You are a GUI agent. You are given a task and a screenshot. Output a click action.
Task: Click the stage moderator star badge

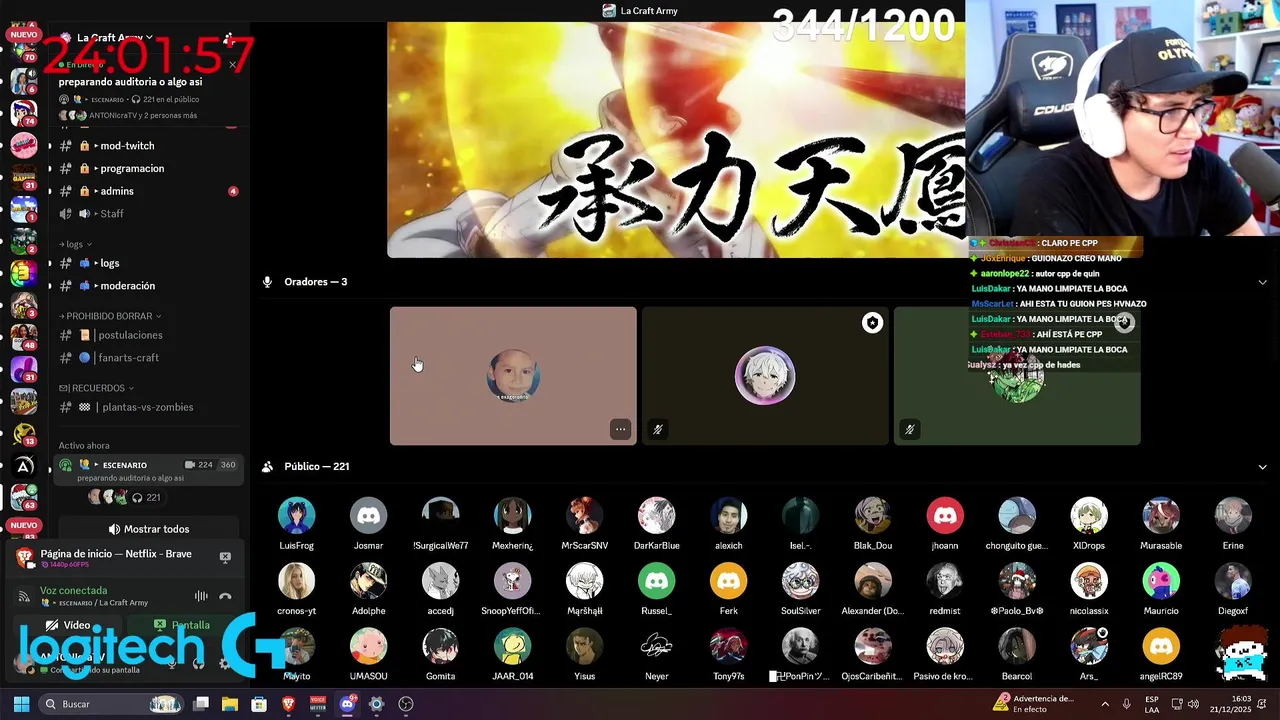click(x=872, y=322)
